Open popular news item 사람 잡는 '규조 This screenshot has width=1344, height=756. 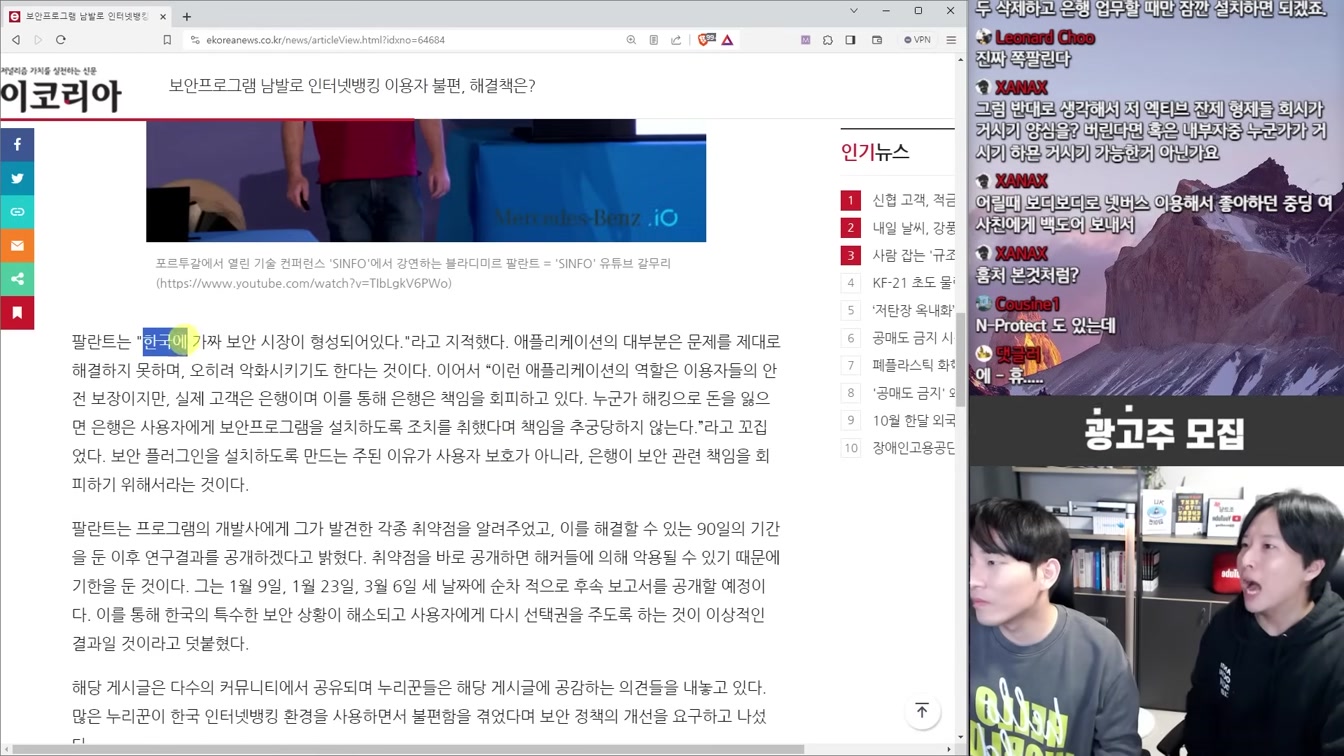point(914,255)
